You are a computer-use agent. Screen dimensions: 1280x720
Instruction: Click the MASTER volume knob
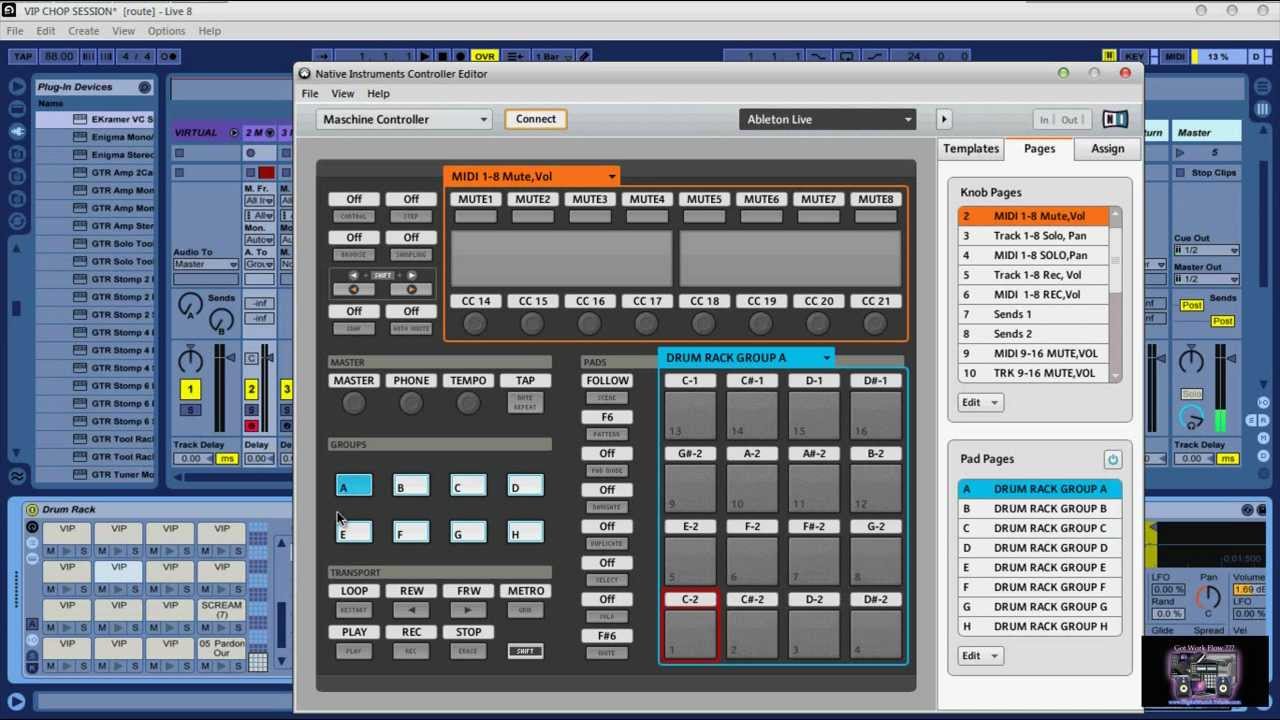pyautogui.click(x=354, y=403)
